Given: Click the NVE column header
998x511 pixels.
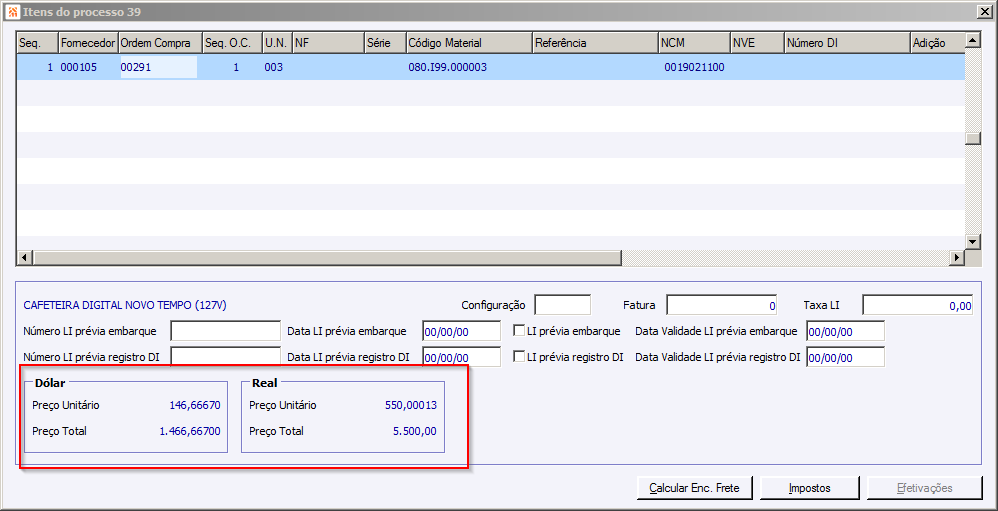Looking at the screenshot, I should point(757,43).
